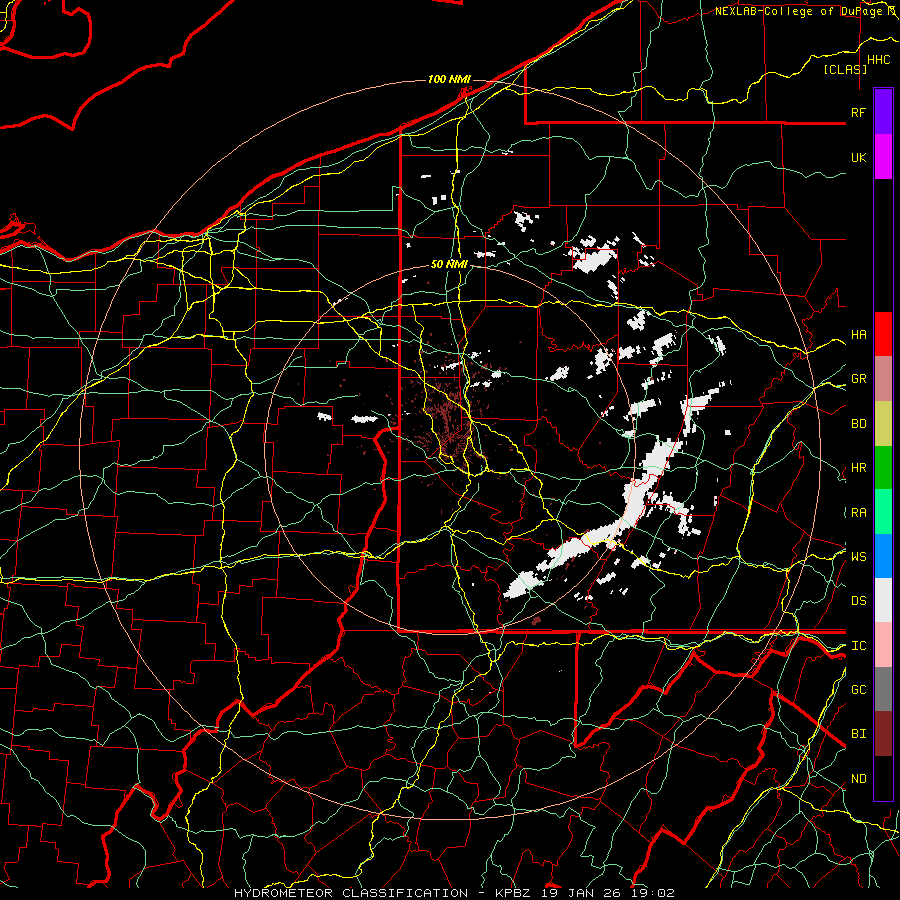
Task: Select the light pink IC swatch
Action: (x=883, y=645)
